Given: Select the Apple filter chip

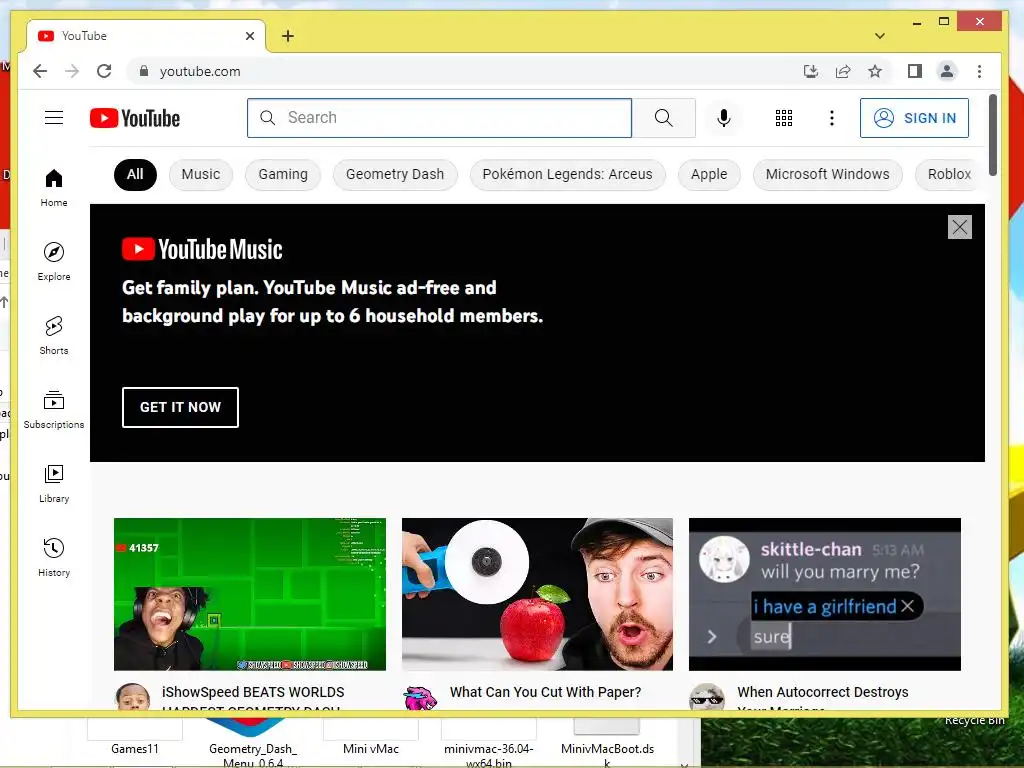Looking at the screenshot, I should pyautogui.click(x=709, y=174).
